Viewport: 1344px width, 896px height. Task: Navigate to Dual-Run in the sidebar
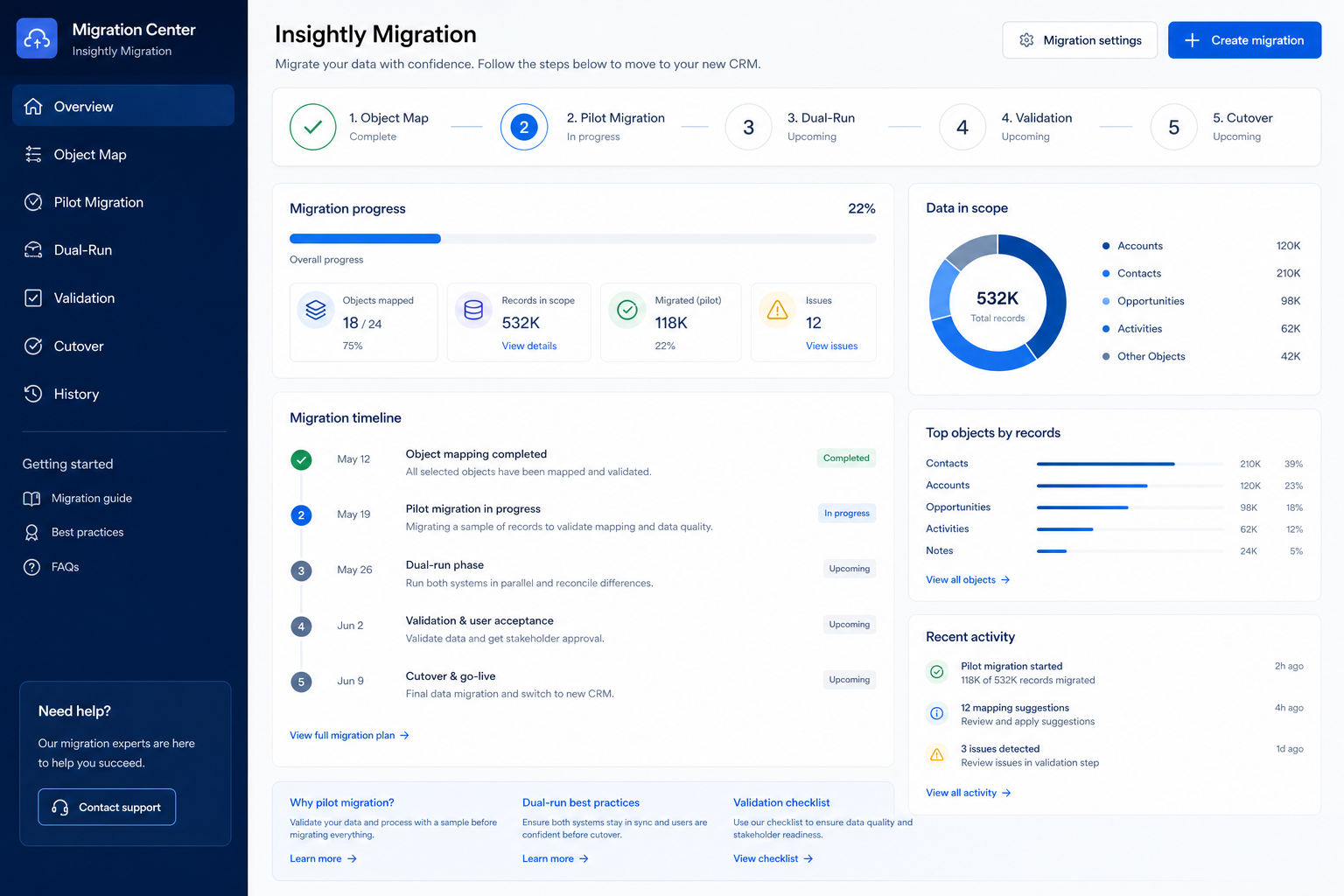pos(123,249)
